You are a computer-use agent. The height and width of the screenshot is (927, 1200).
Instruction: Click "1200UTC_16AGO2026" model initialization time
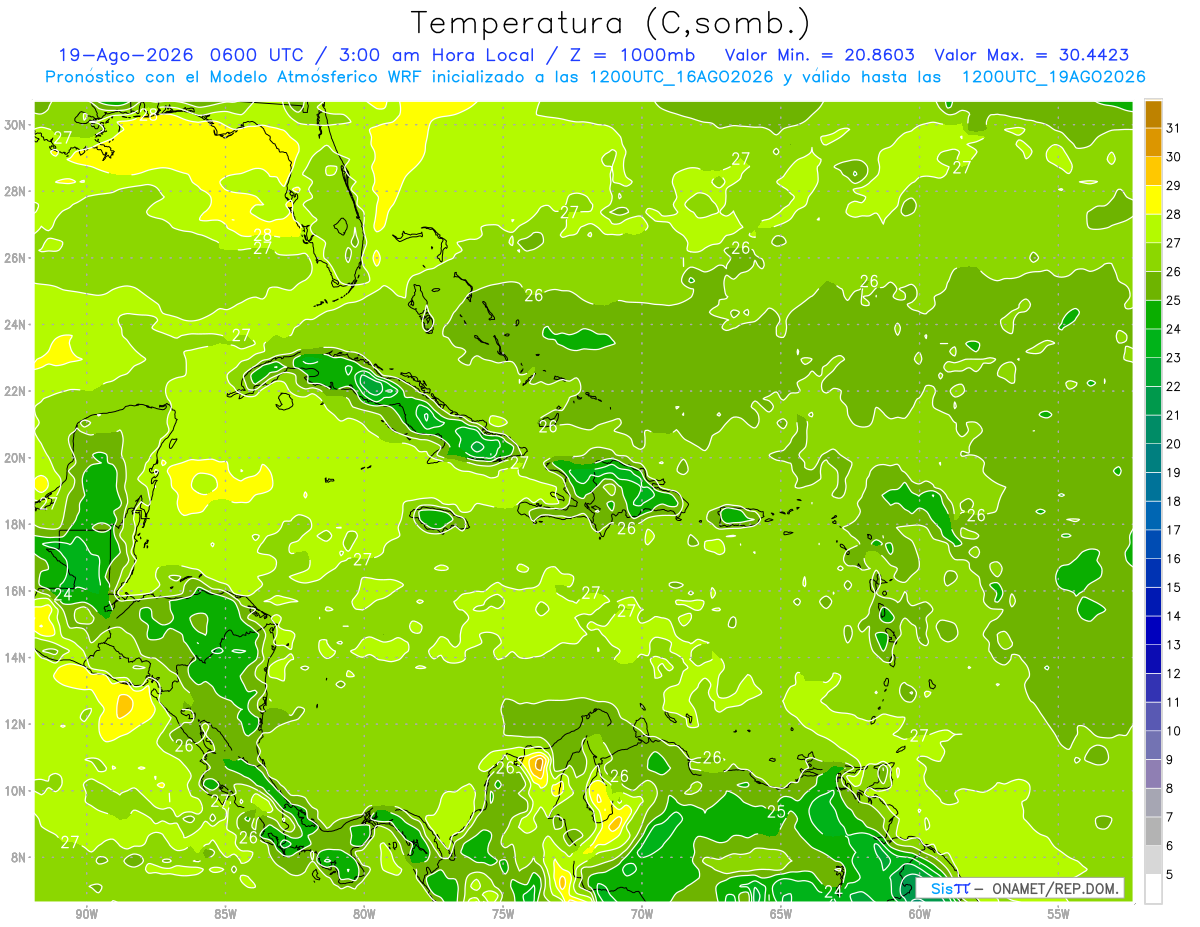tap(680, 77)
